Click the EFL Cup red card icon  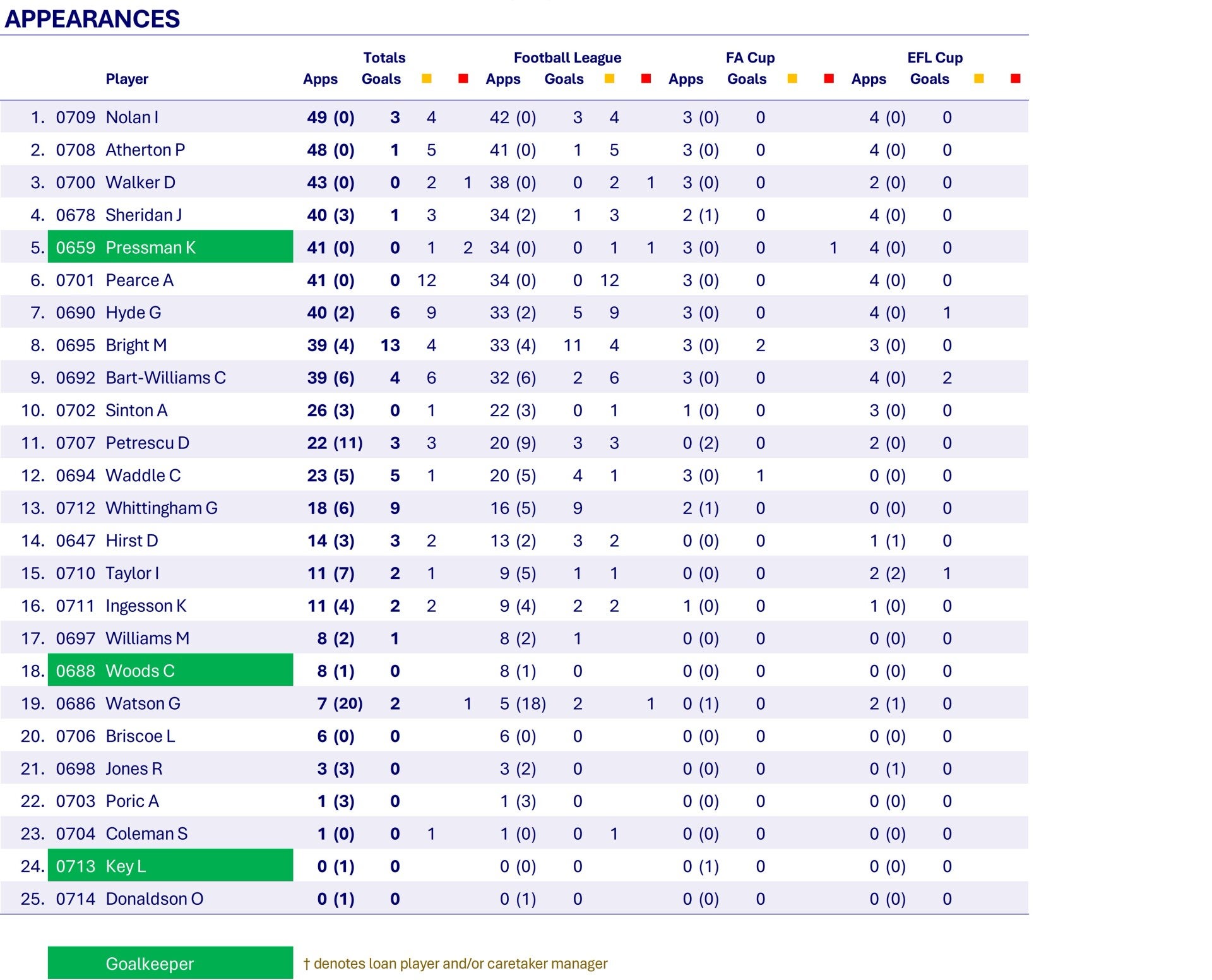1016,78
